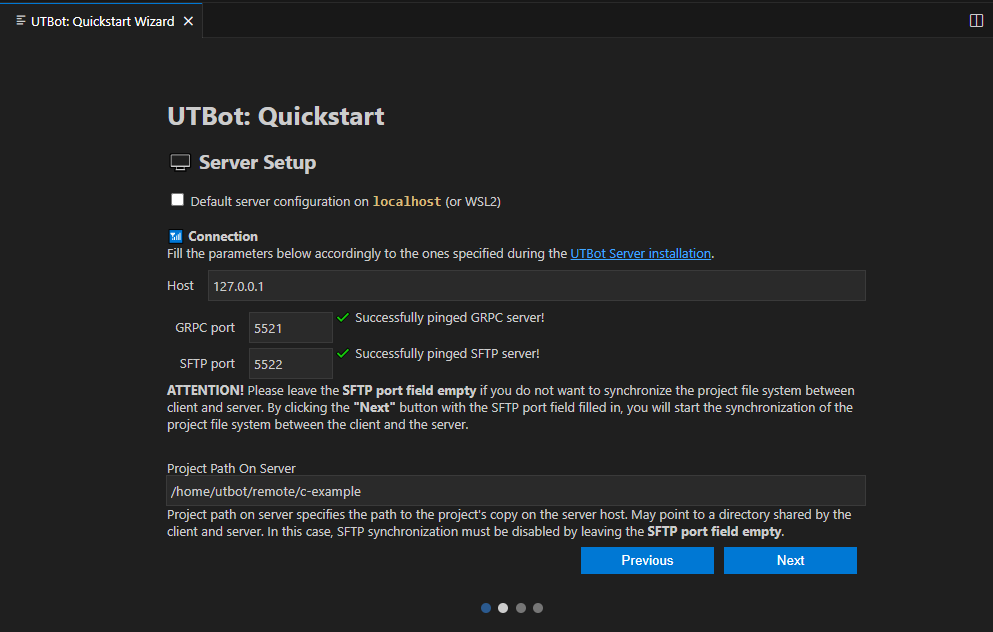Select the Project Path On Server field
The image size is (993, 632).
(x=516, y=491)
